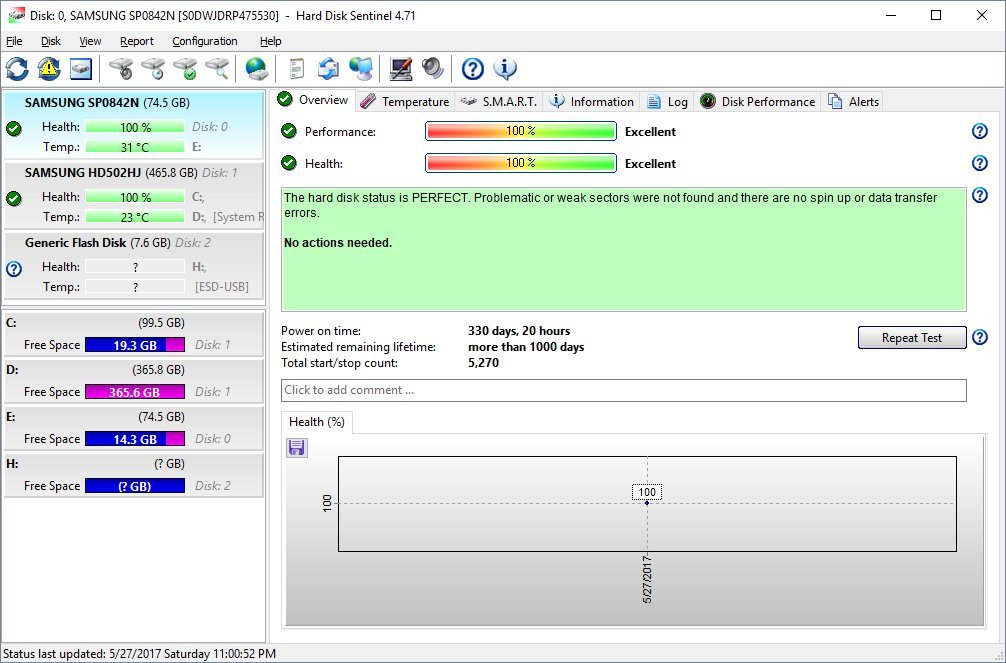Click the '[ESD-USB]' label of flash disk
The image size is (1006, 663).
[x=221, y=287]
